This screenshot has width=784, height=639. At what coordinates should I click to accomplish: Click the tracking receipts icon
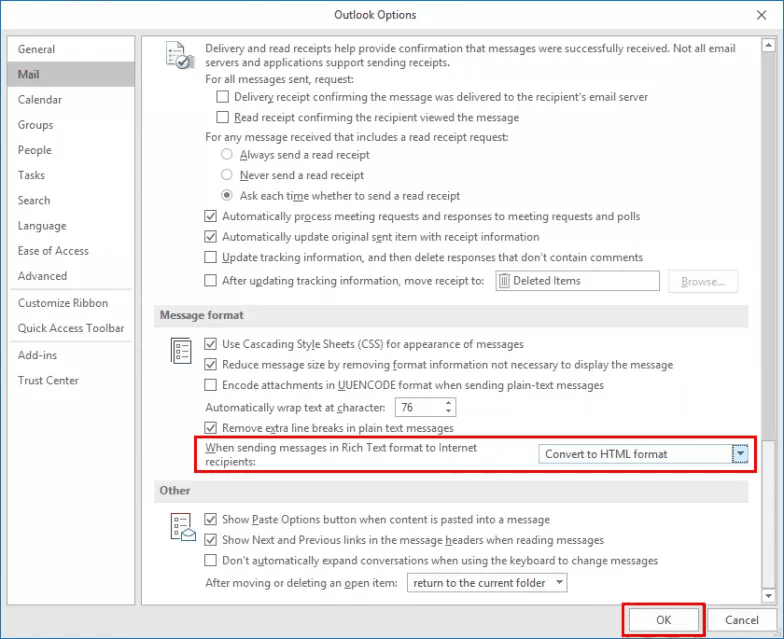180,56
